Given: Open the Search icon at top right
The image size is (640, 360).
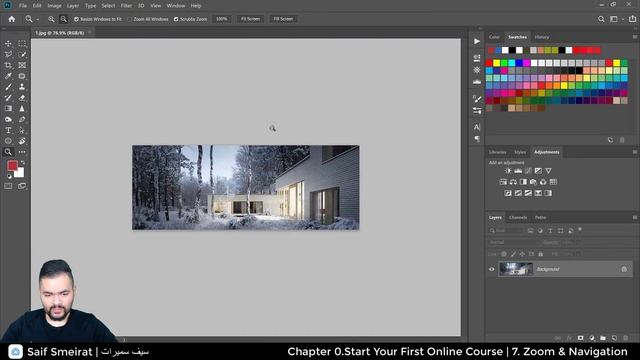Looking at the screenshot, I should coord(601,19).
